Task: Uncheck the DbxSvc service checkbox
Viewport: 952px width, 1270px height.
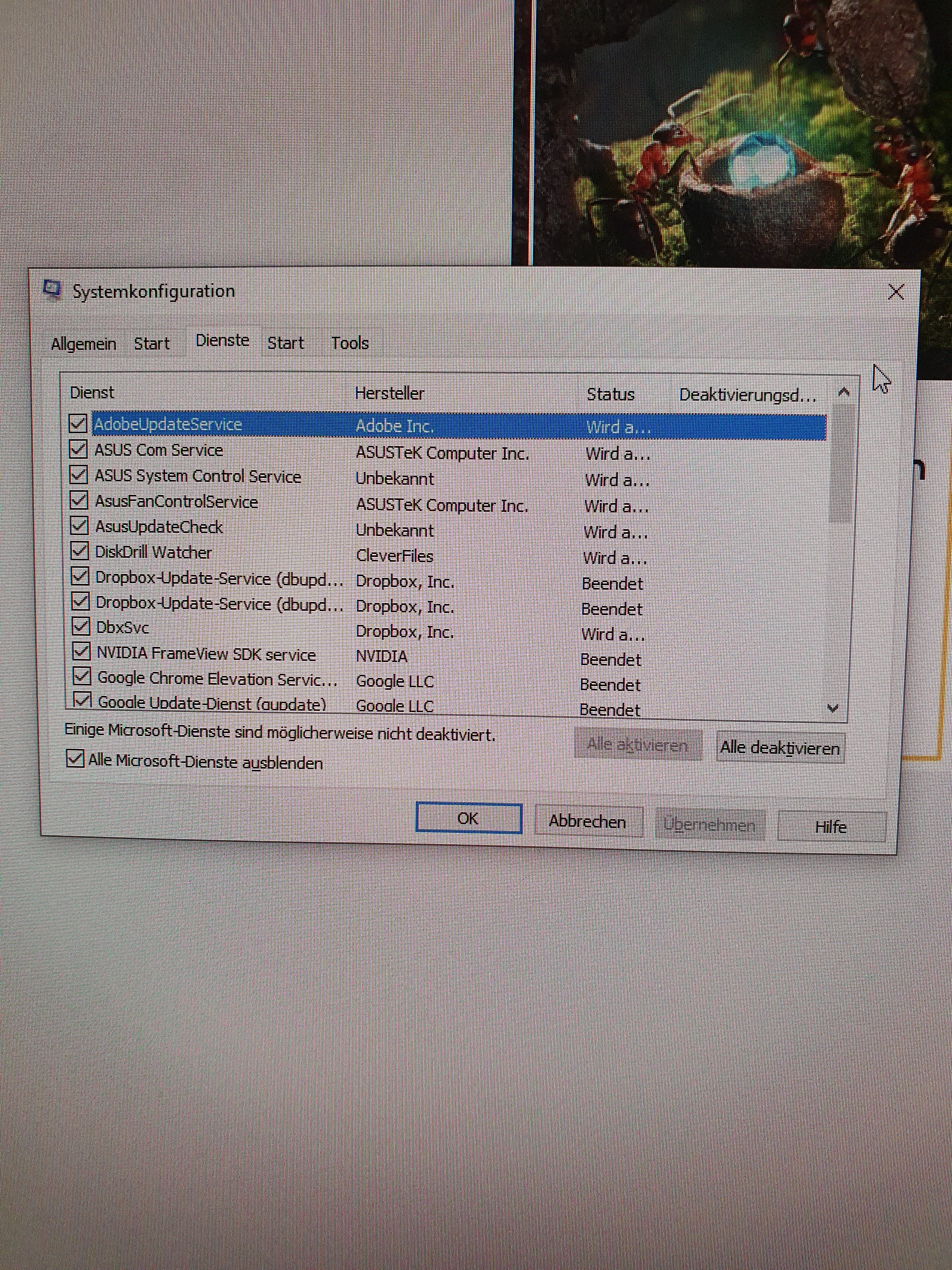Action: [x=81, y=626]
